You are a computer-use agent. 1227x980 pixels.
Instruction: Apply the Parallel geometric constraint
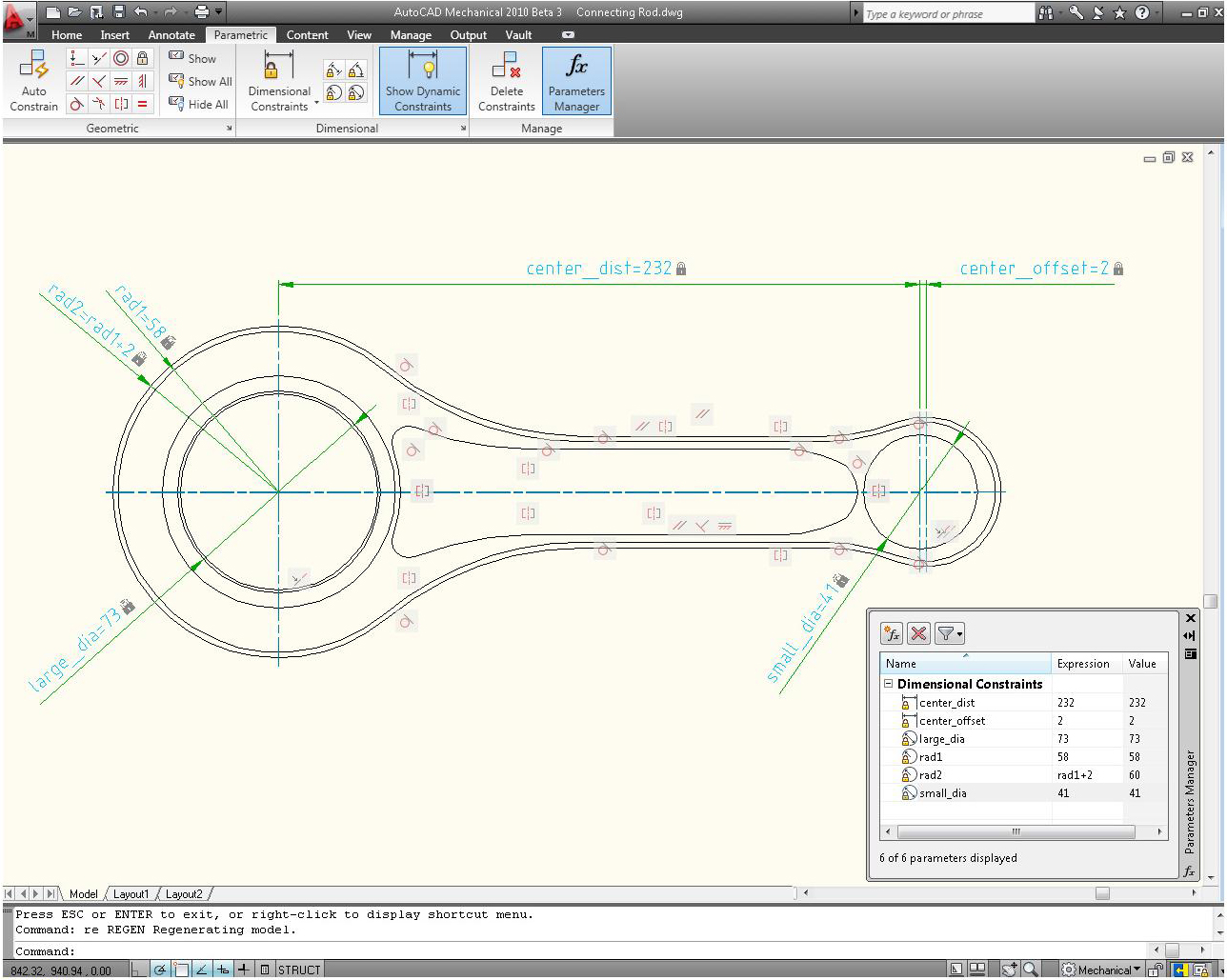77,81
